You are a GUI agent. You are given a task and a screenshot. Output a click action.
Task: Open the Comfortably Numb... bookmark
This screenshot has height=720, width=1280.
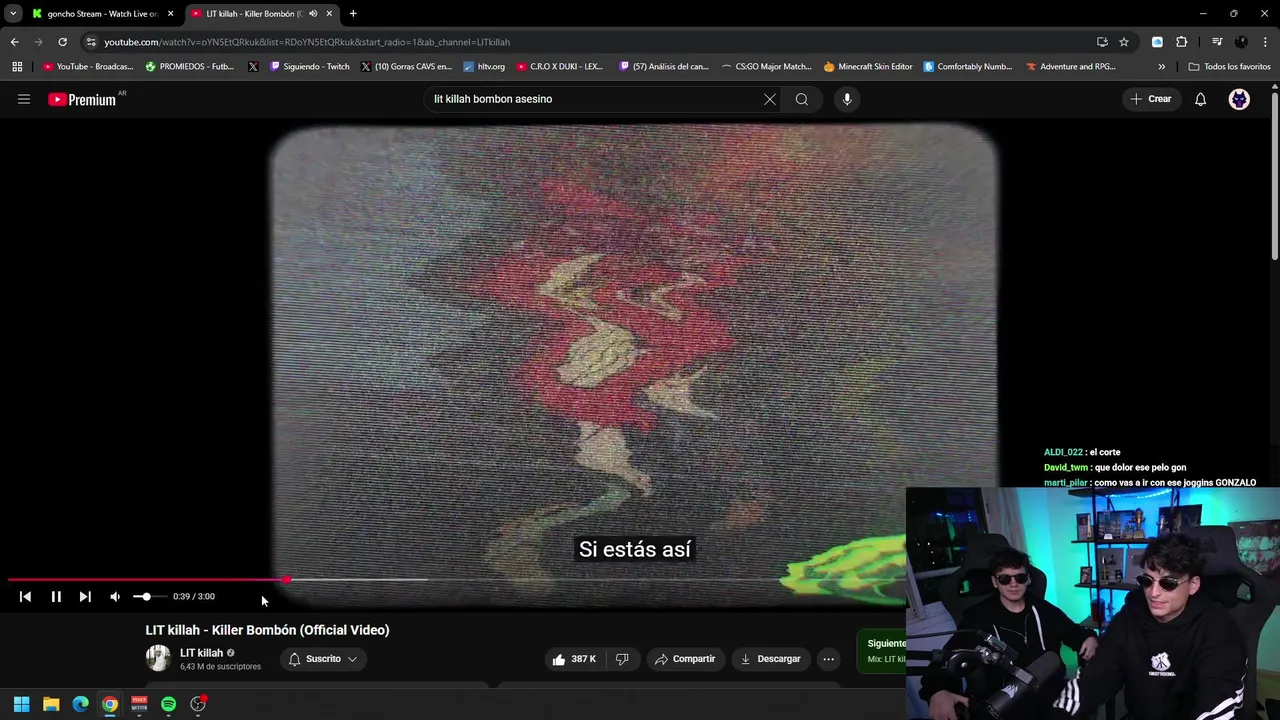tap(968, 67)
